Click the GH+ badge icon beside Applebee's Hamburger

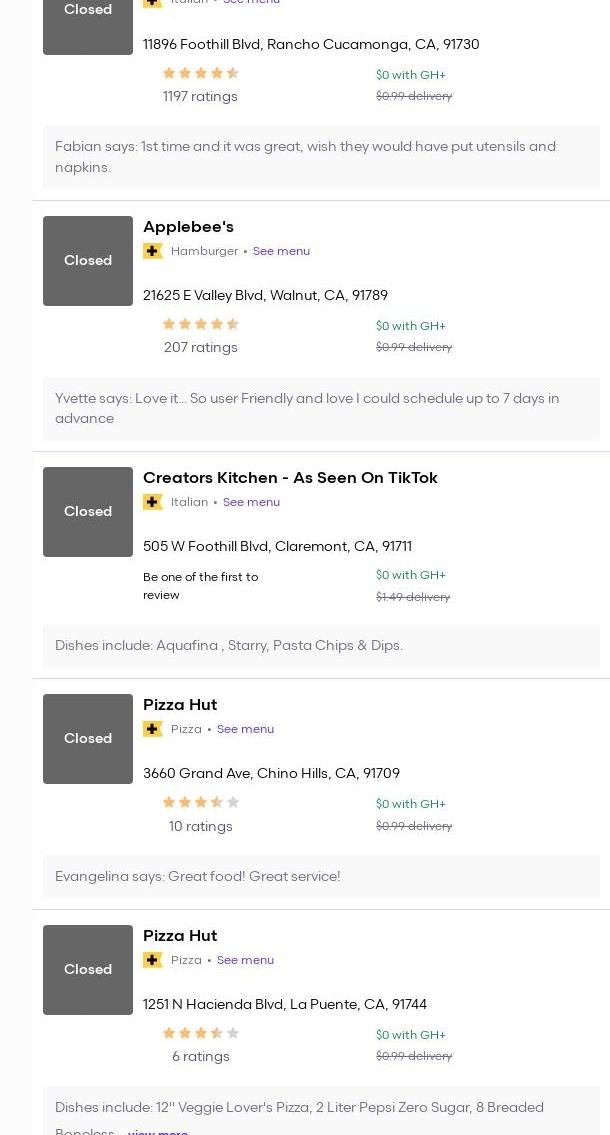[x=153, y=251]
